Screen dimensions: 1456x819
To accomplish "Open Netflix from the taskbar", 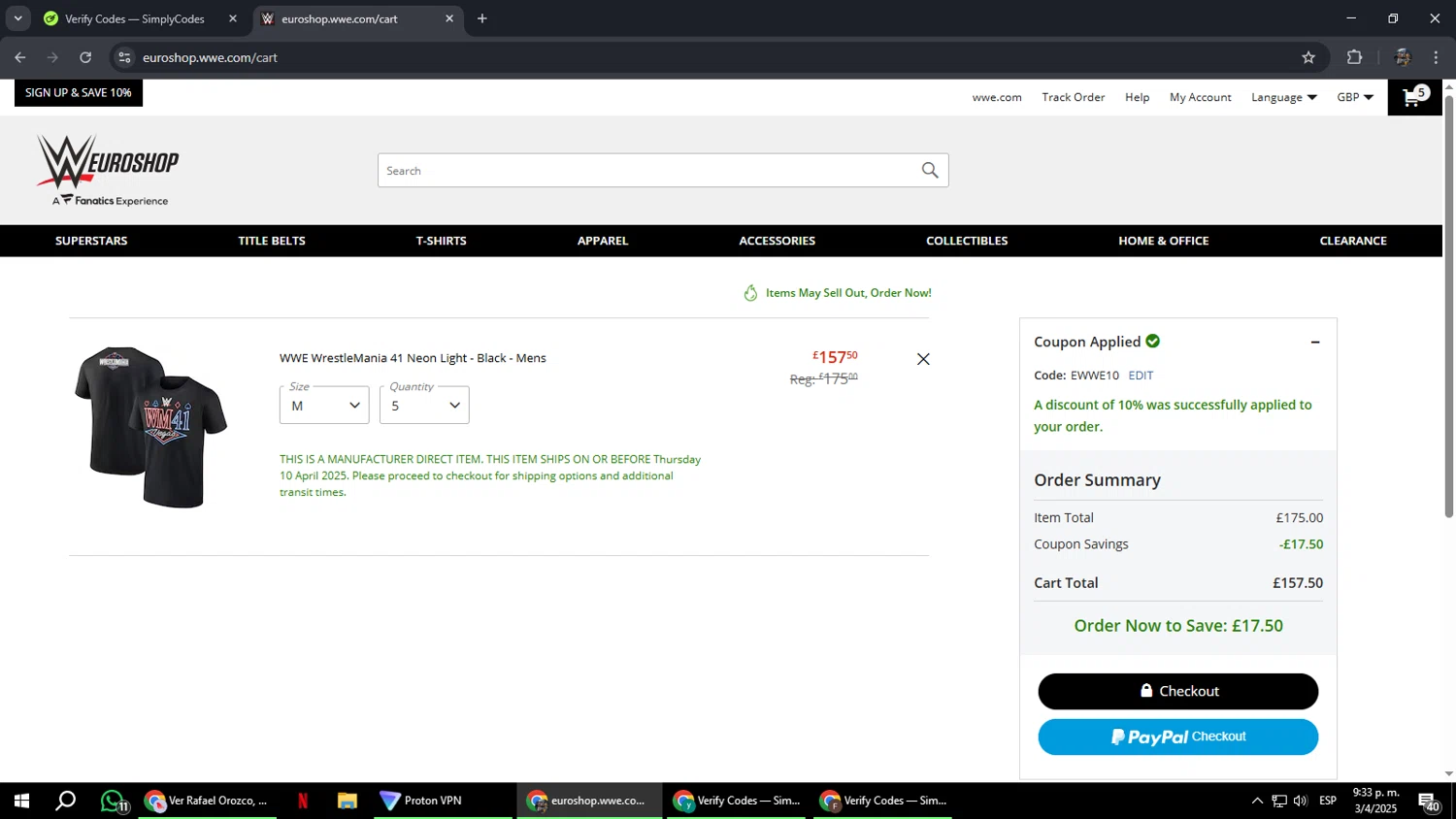I will tap(303, 801).
